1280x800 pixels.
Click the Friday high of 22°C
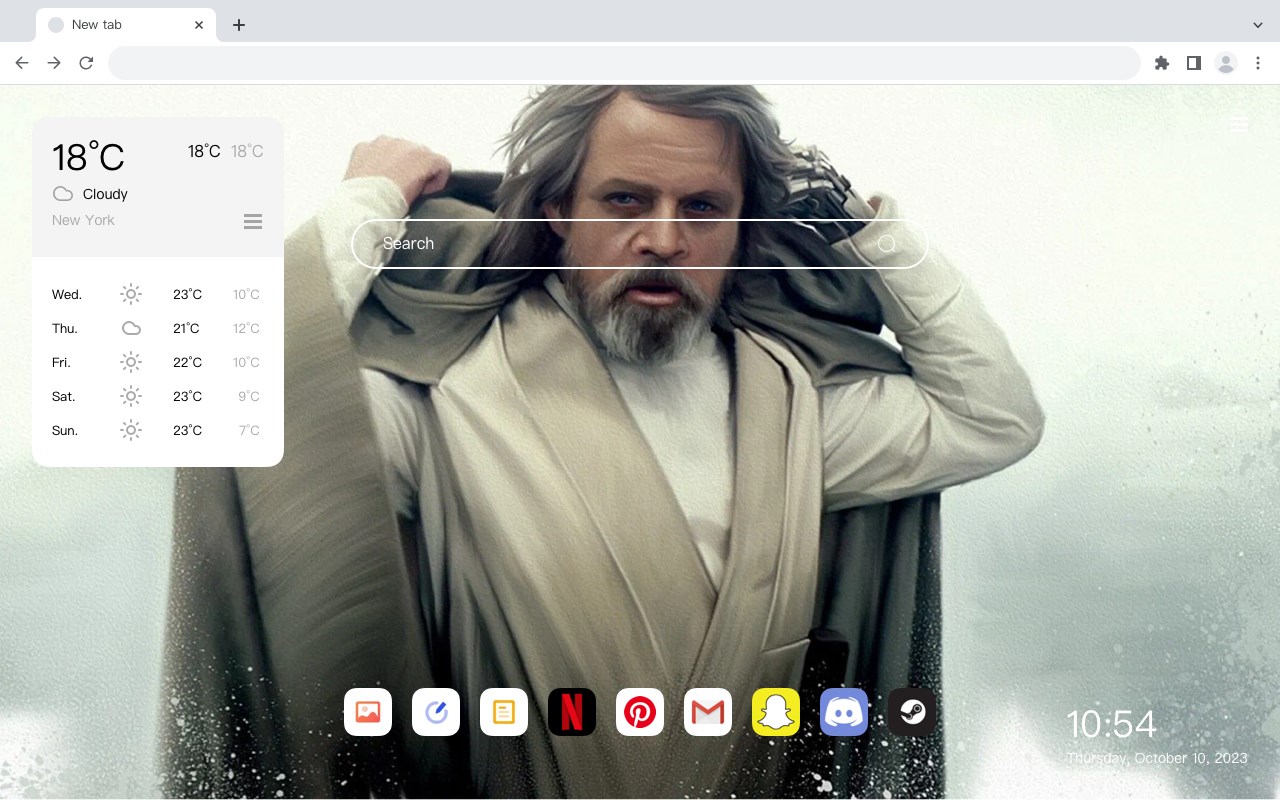(187, 362)
